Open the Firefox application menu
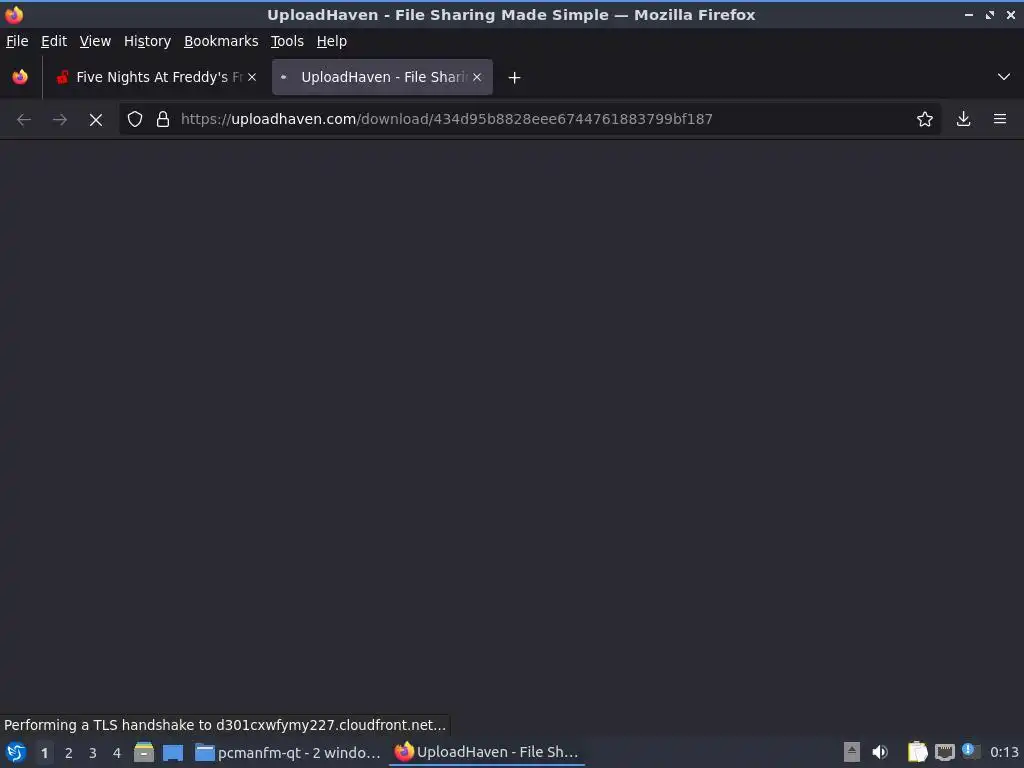This screenshot has height=768, width=1024. [x=1000, y=119]
